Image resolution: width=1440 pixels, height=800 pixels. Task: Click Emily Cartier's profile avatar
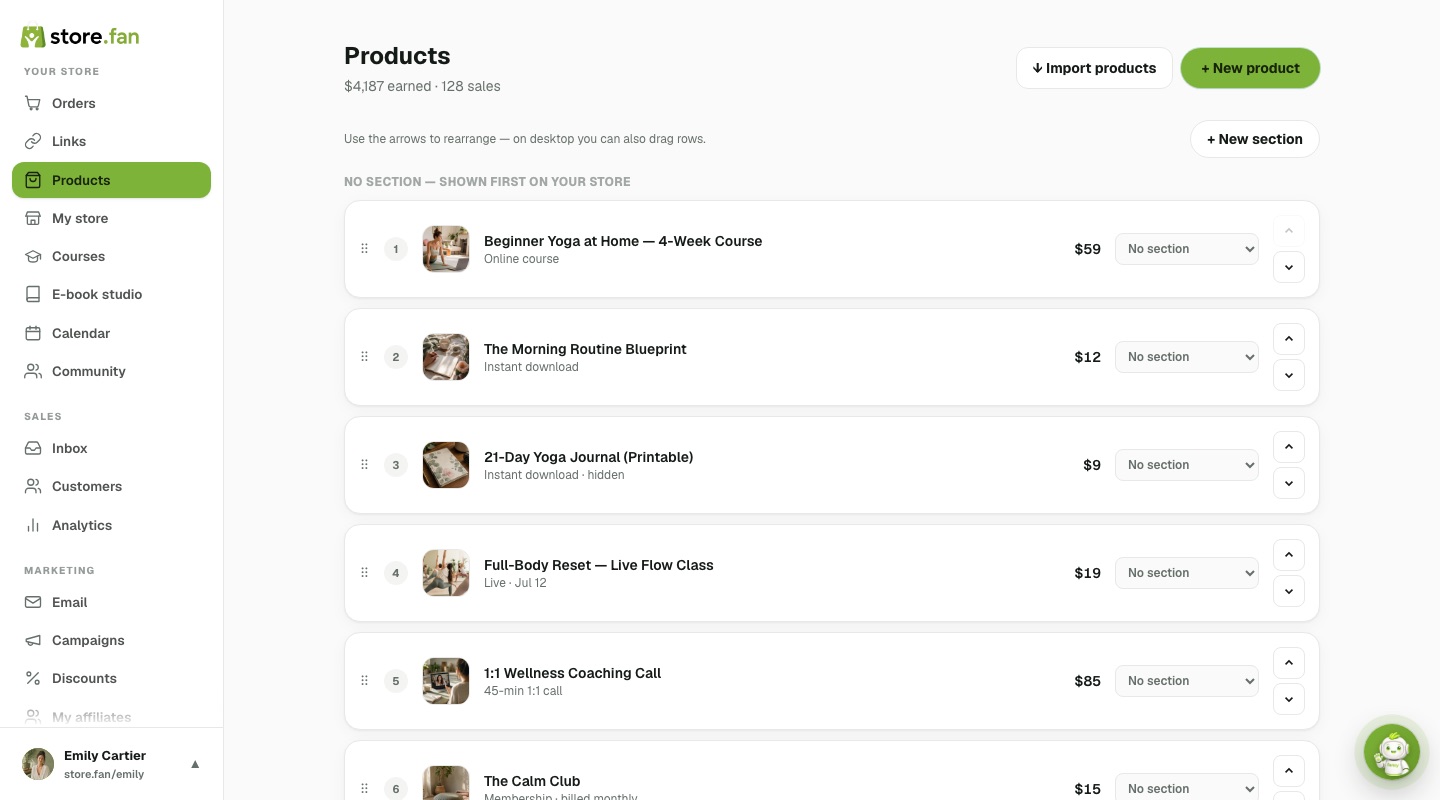[x=38, y=764]
